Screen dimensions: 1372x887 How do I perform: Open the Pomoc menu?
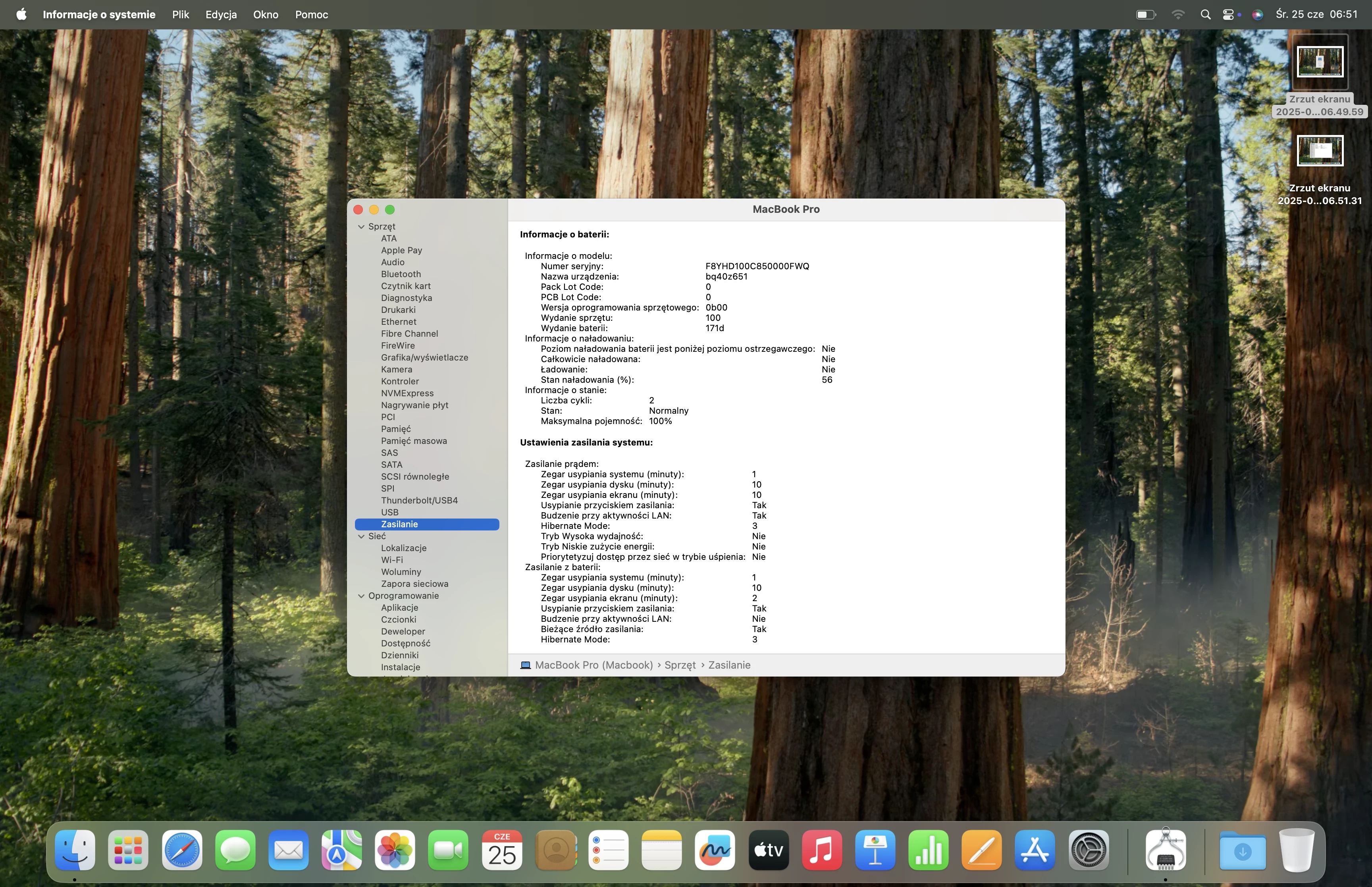coord(312,14)
